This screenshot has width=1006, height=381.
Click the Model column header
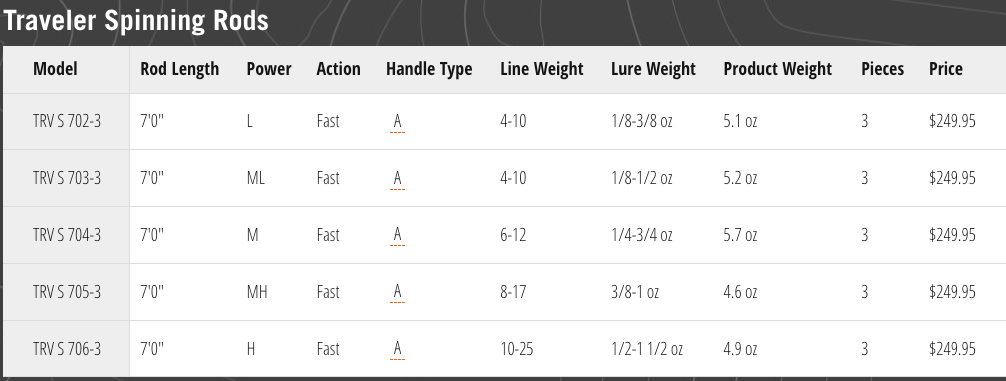coord(55,69)
